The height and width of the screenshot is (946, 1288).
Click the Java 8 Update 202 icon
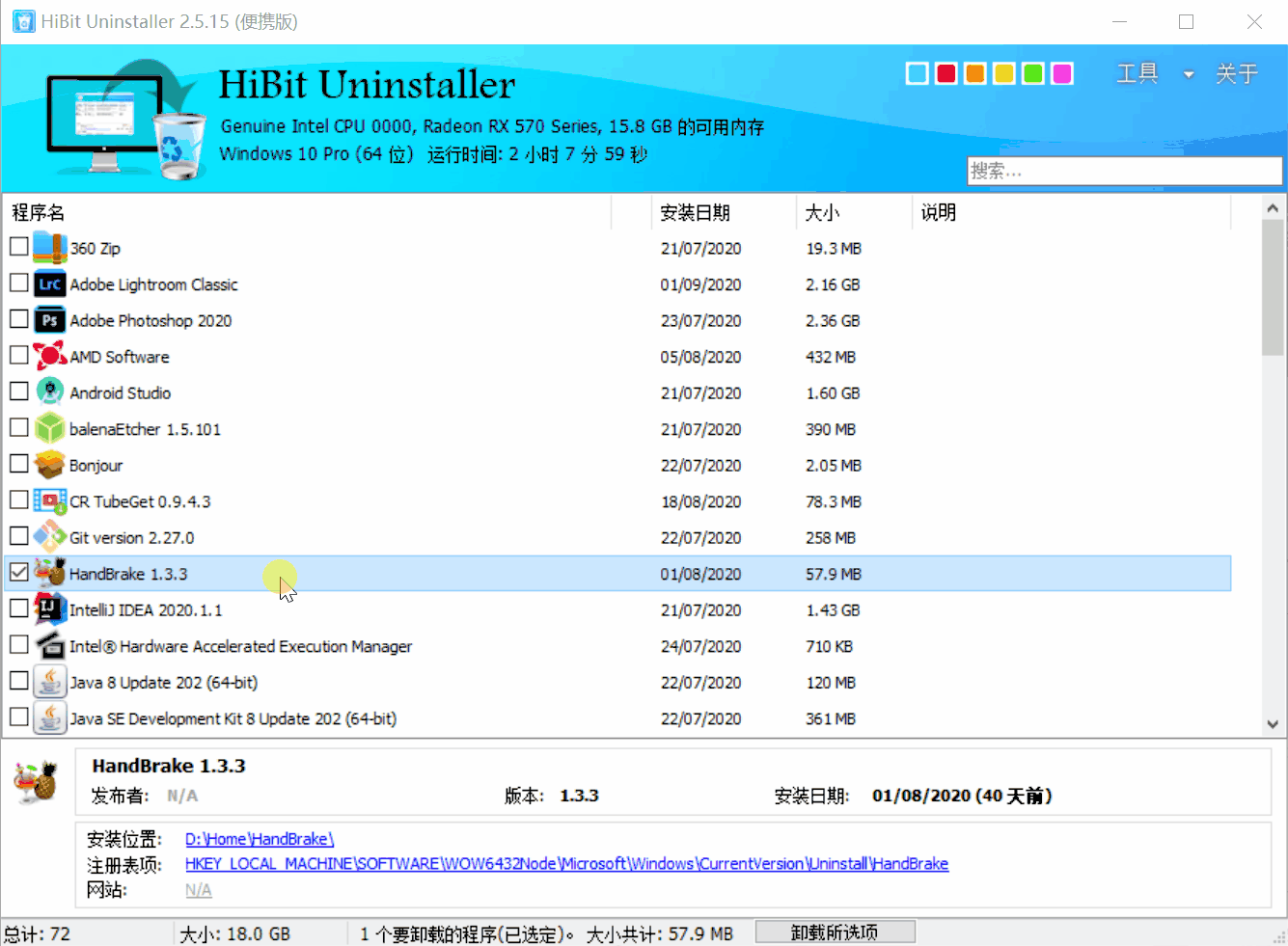tap(48, 681)
